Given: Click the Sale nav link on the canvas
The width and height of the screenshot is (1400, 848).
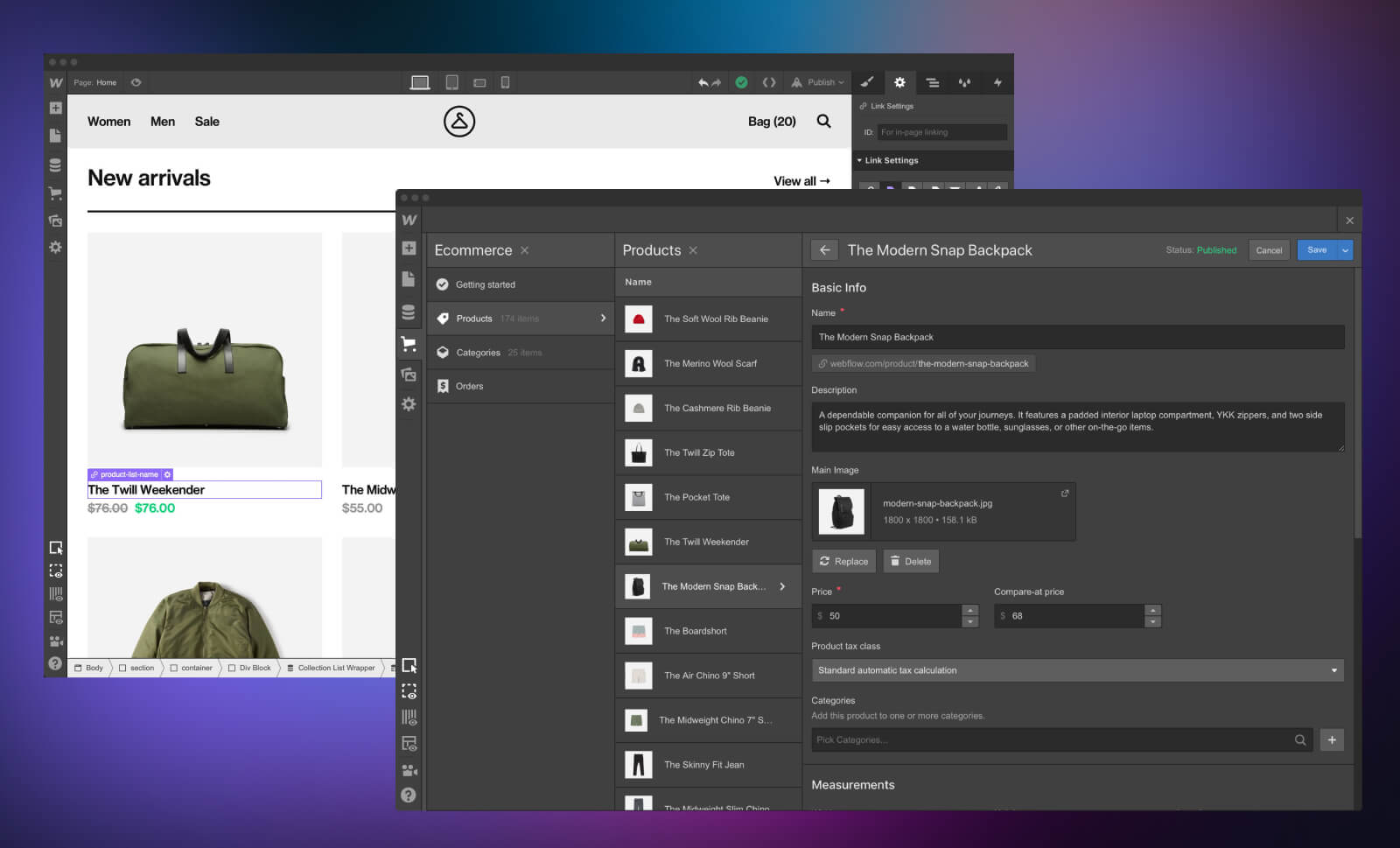Looking at the screenshot, I should click(x=207, y=122).
